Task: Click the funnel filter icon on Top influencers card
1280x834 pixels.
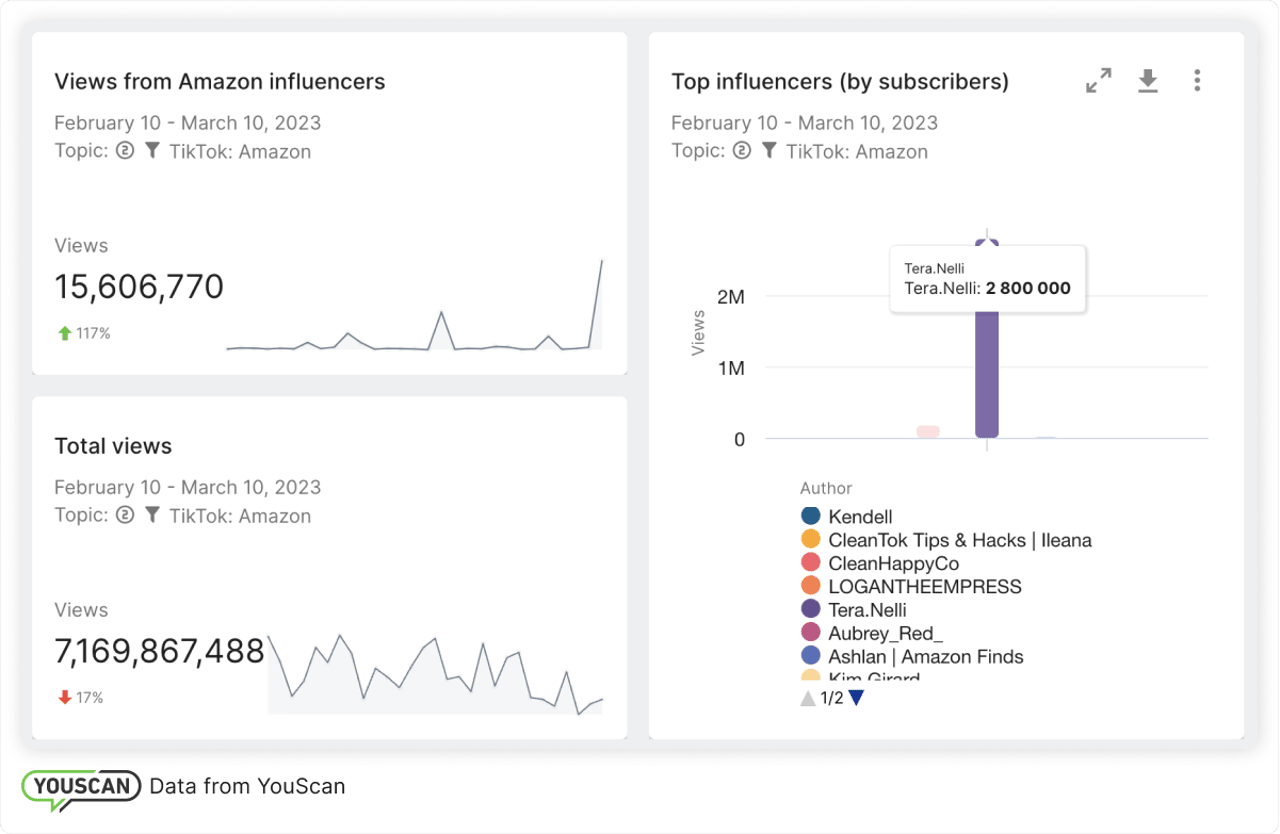Action: 769,150
